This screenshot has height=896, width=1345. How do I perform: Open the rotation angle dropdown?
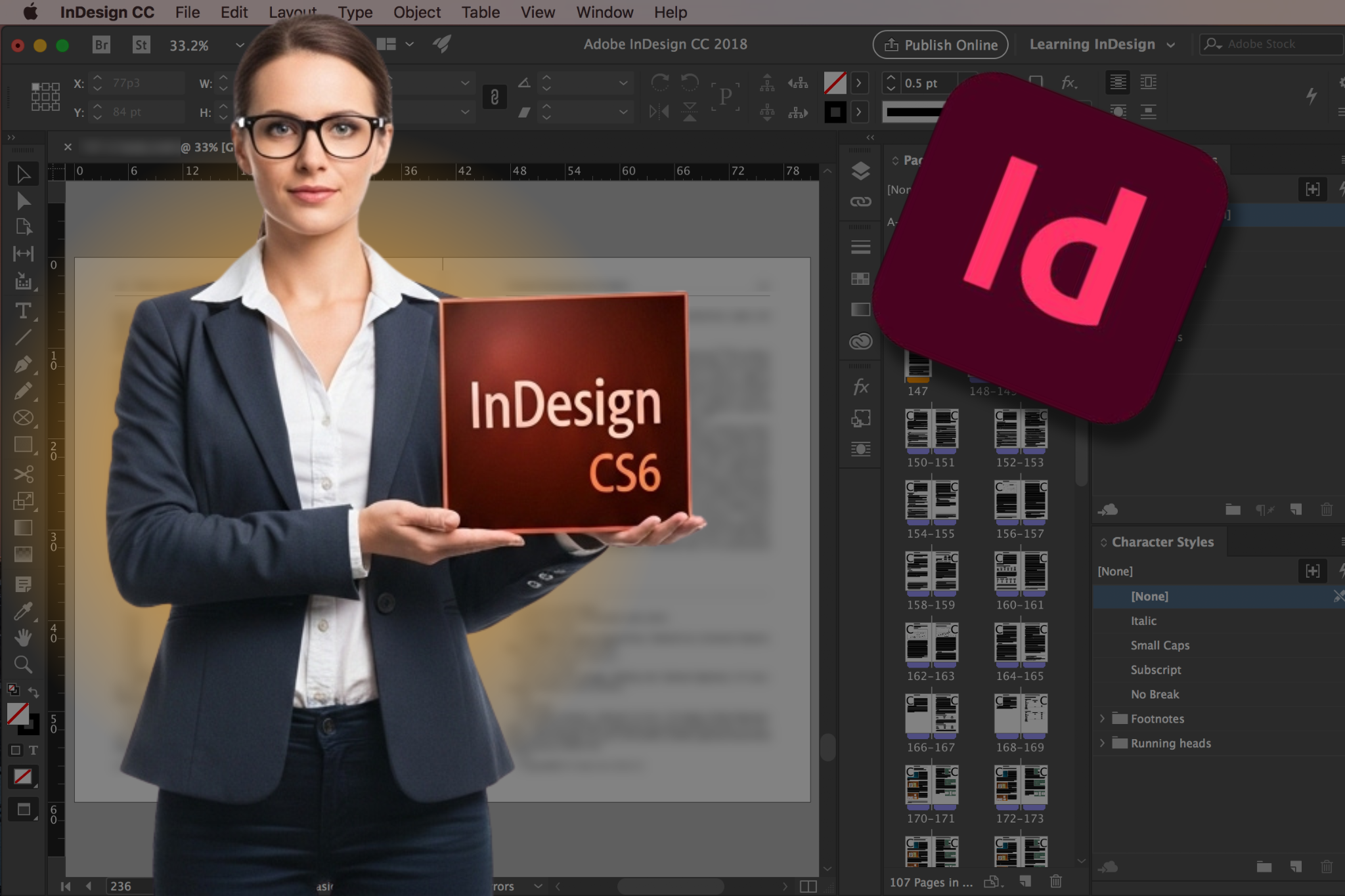coord(623,83)
